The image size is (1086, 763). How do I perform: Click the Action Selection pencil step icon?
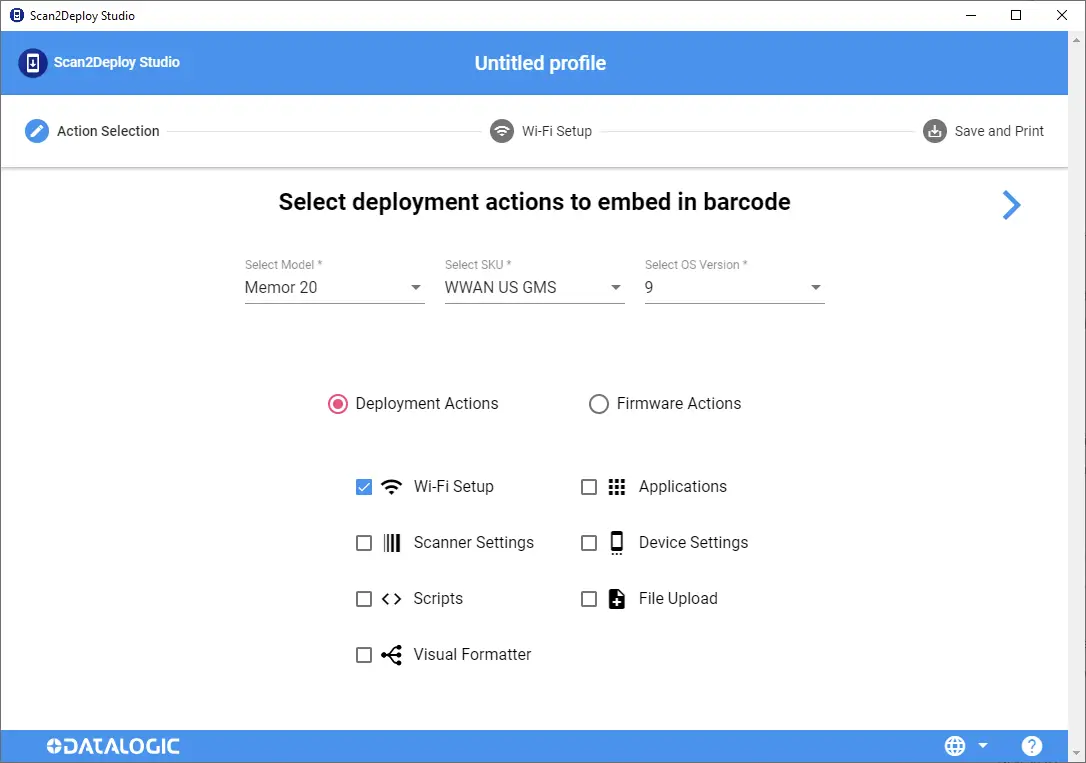pos(37,131)
